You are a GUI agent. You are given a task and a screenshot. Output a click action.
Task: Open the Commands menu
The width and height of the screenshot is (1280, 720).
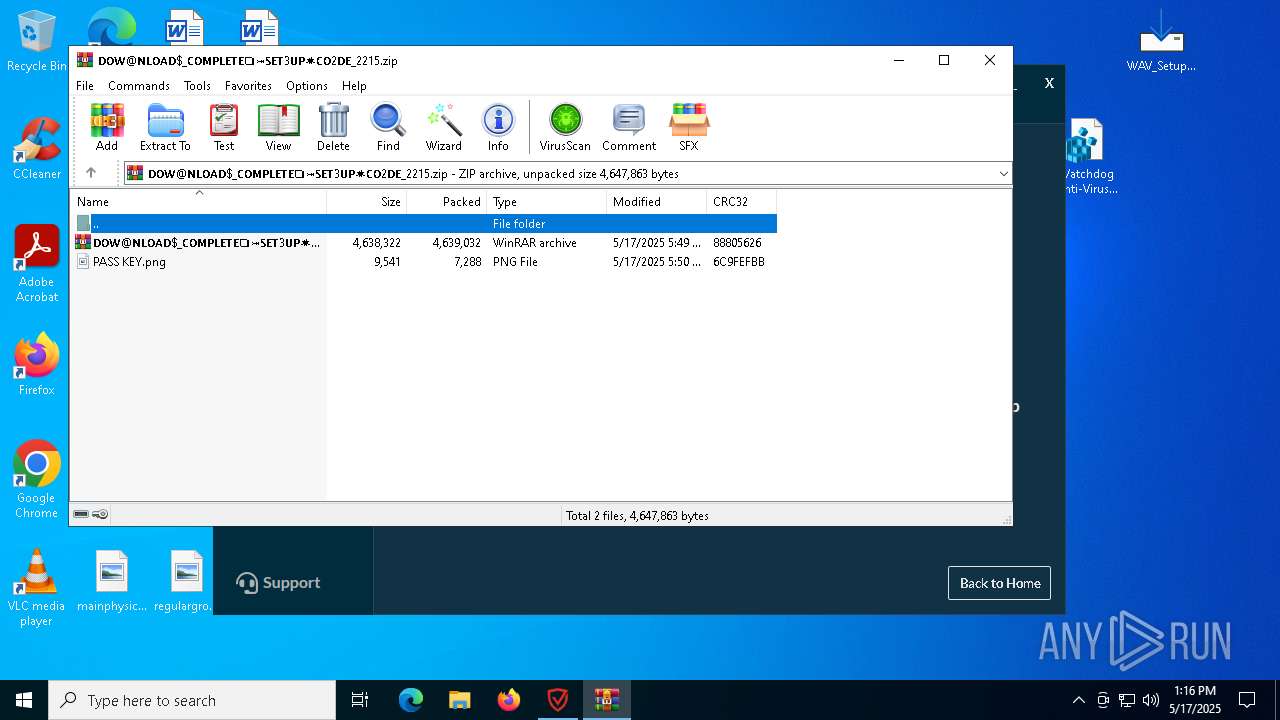click(x=139, y=86)
